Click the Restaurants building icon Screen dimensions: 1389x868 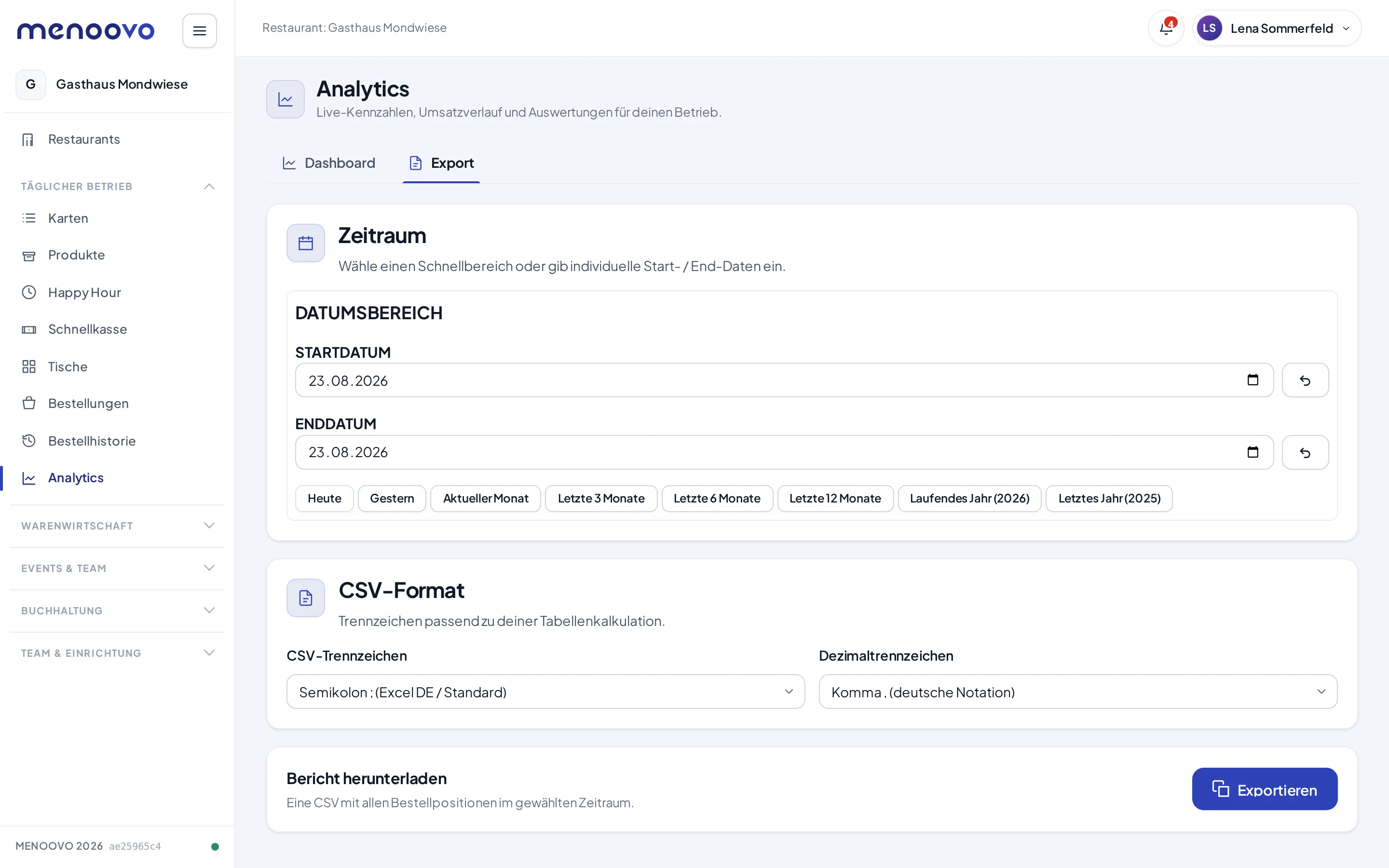pos(28,139)
